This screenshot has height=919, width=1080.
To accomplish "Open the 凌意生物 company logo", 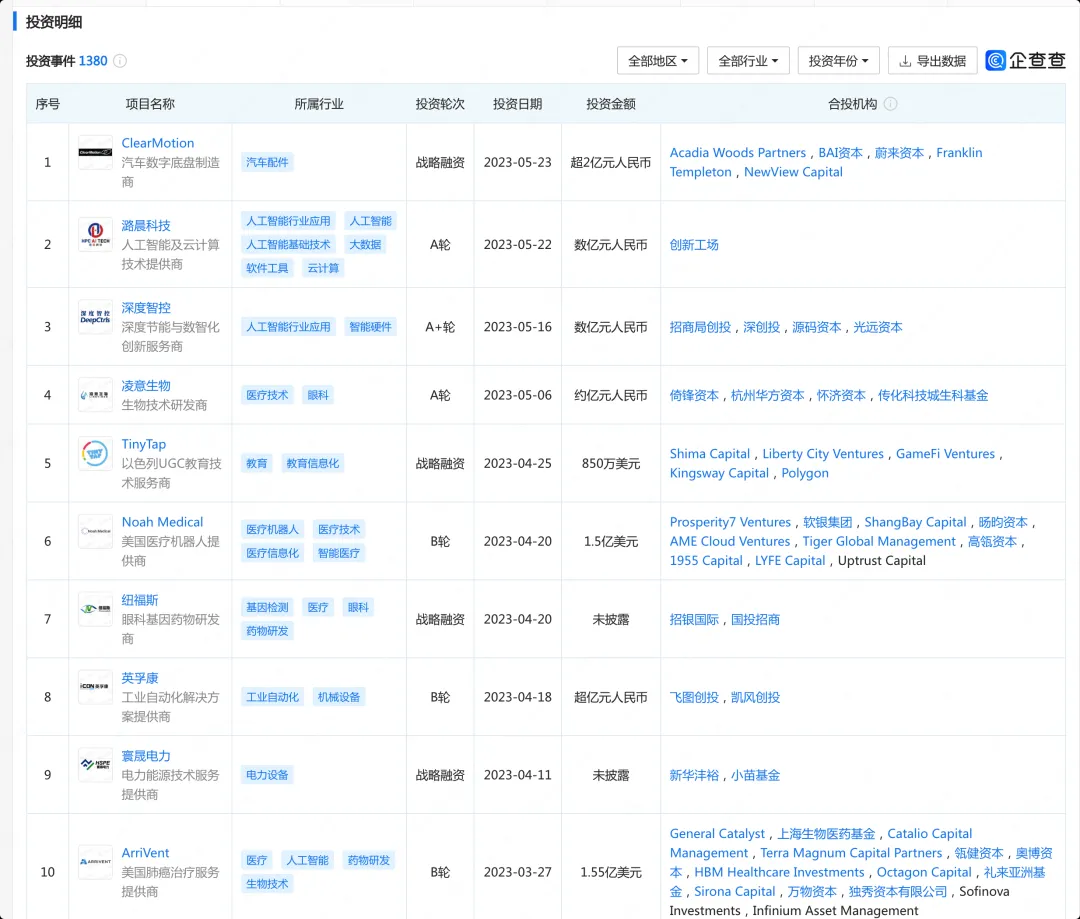I will coord(95,395).
